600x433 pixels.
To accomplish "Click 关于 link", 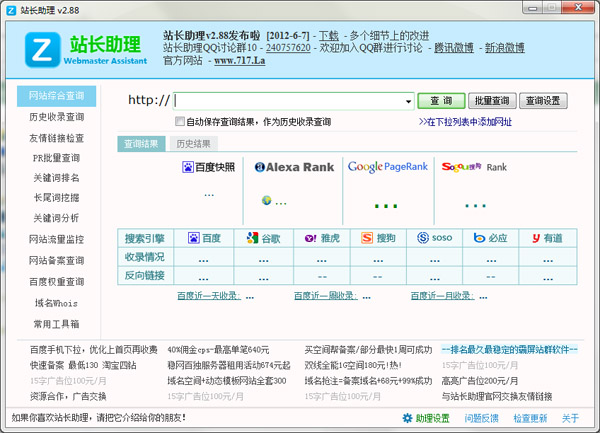I will (570, 418).
